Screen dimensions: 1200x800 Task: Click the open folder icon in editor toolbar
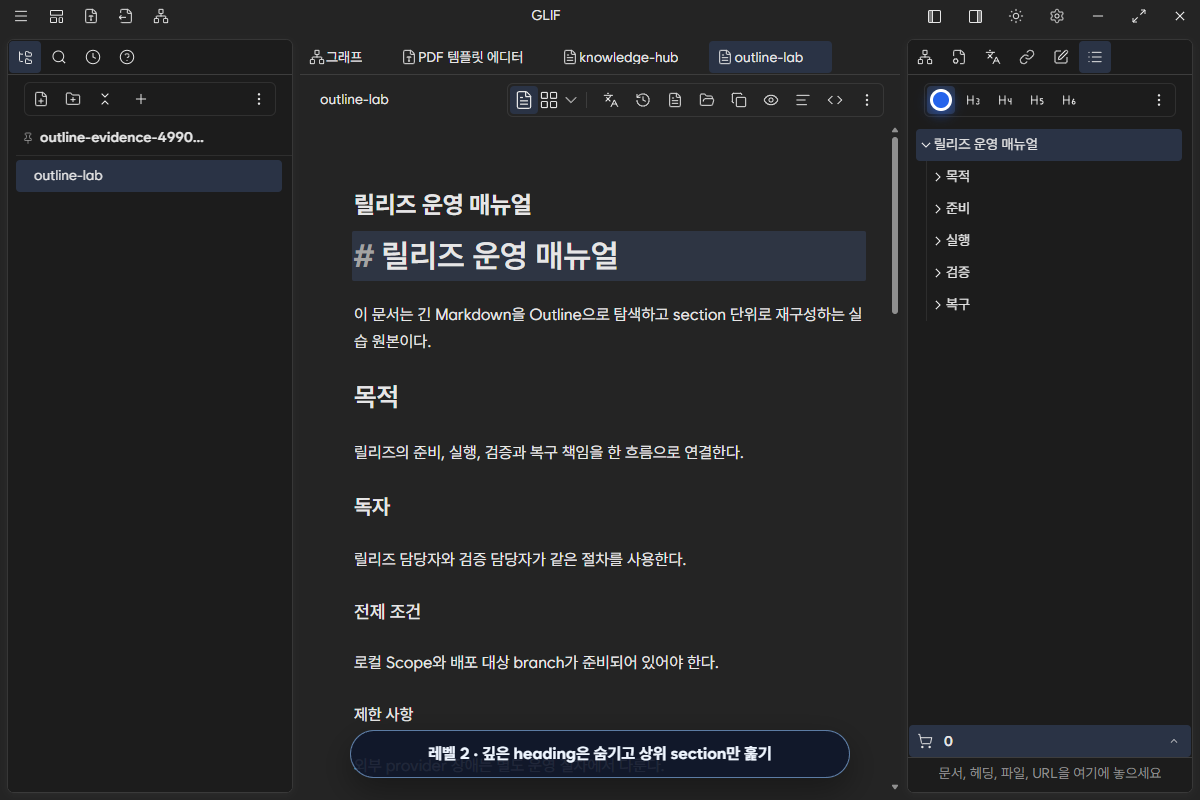(707, 100)
